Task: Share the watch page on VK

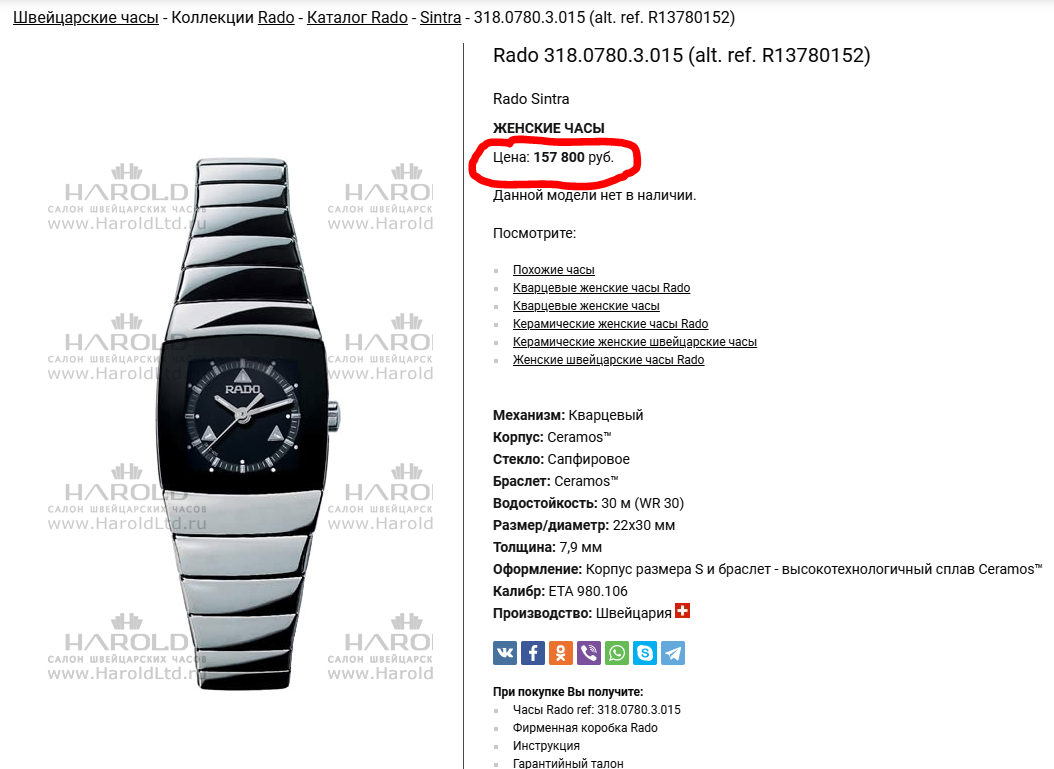Action: [x=505, y=653]
